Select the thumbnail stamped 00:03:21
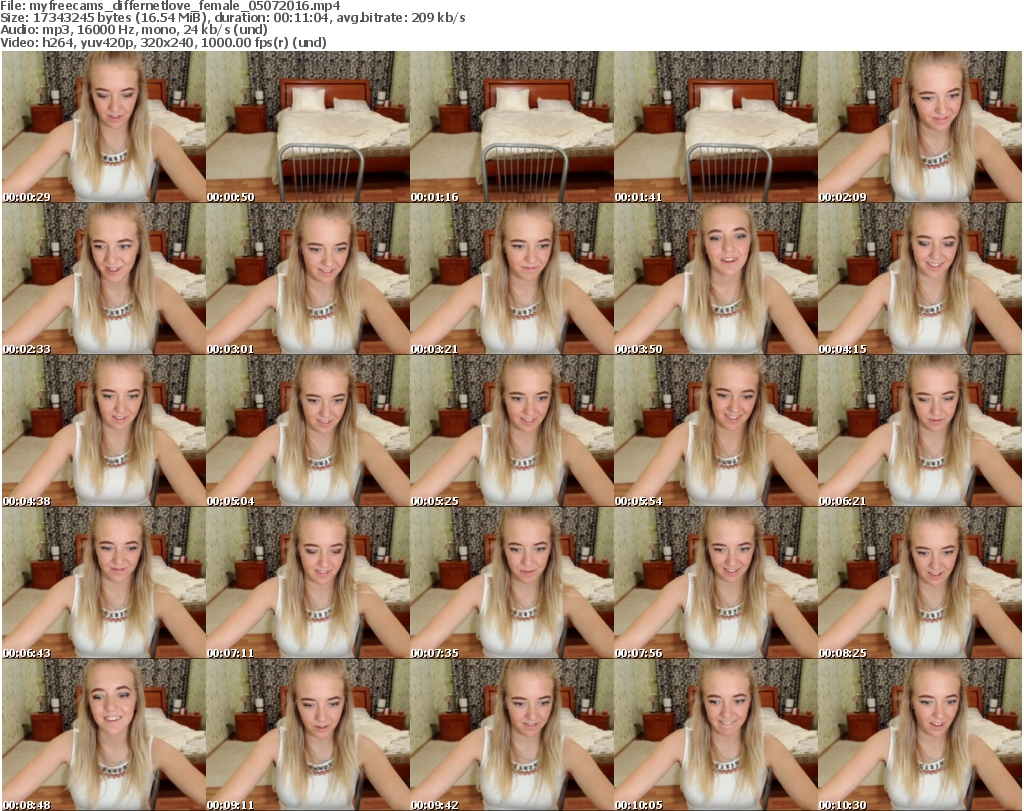Screen dimensions: 1024x811 511,279
